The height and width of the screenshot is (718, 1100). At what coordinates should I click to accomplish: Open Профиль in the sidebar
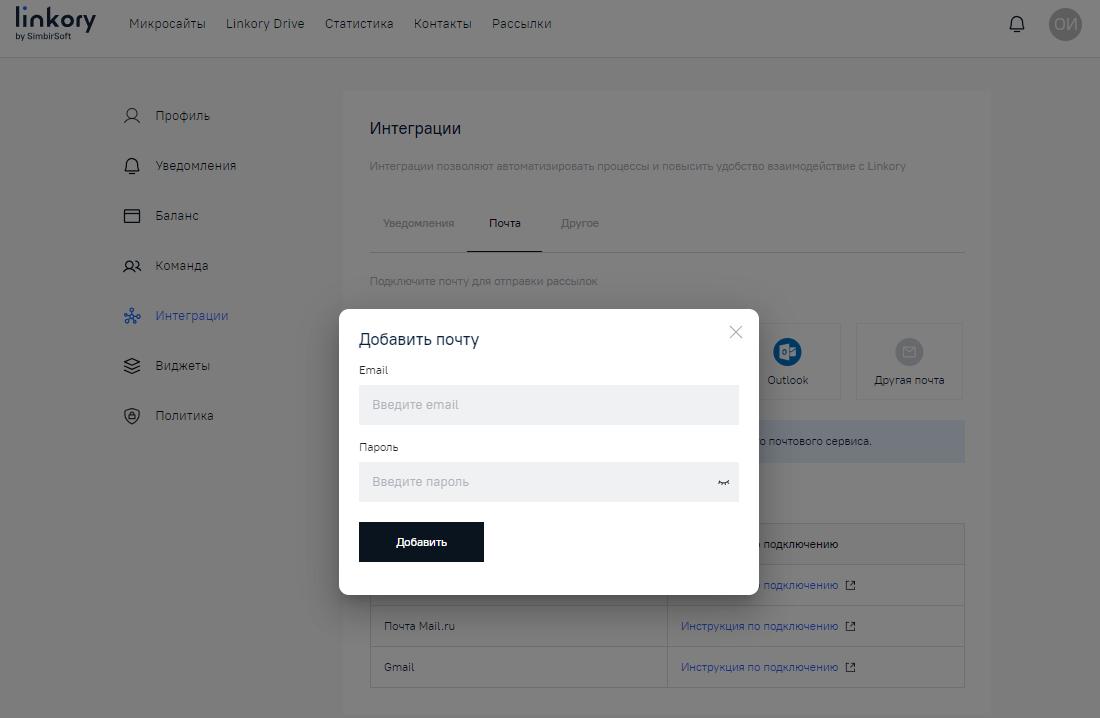click(182, 116)
